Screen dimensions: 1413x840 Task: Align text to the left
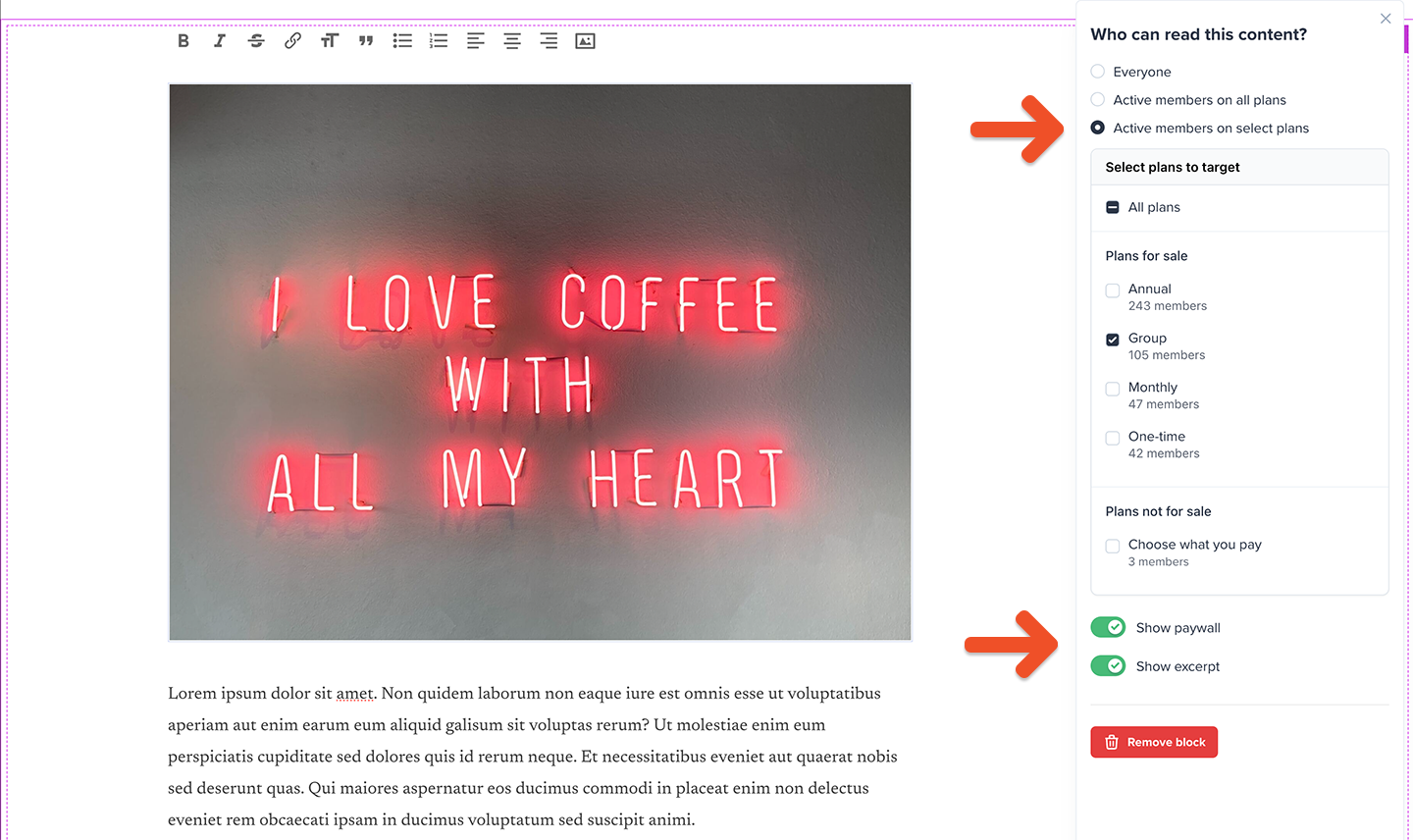(476, 41)
